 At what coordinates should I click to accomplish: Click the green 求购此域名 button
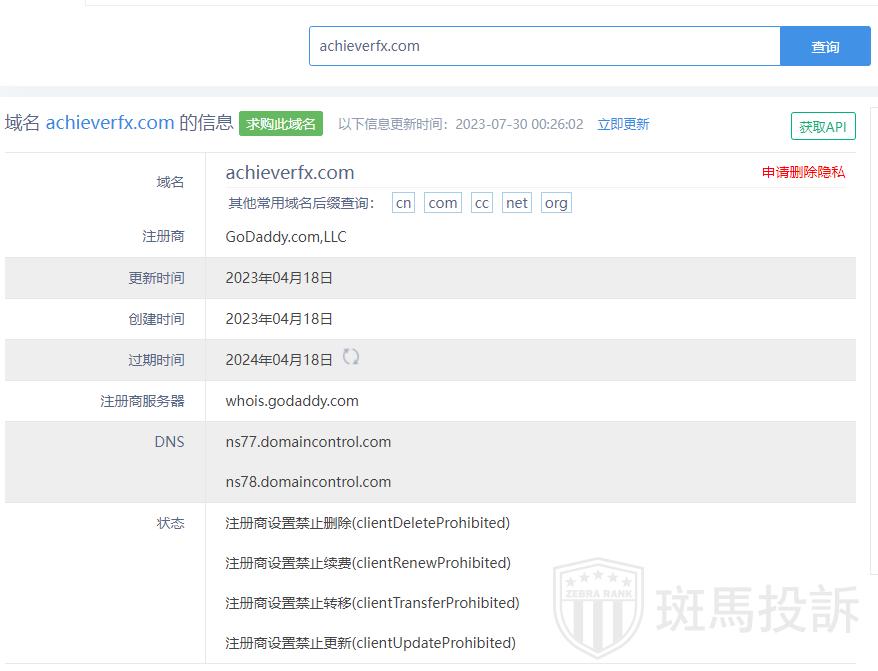click(x=281, y=124)
